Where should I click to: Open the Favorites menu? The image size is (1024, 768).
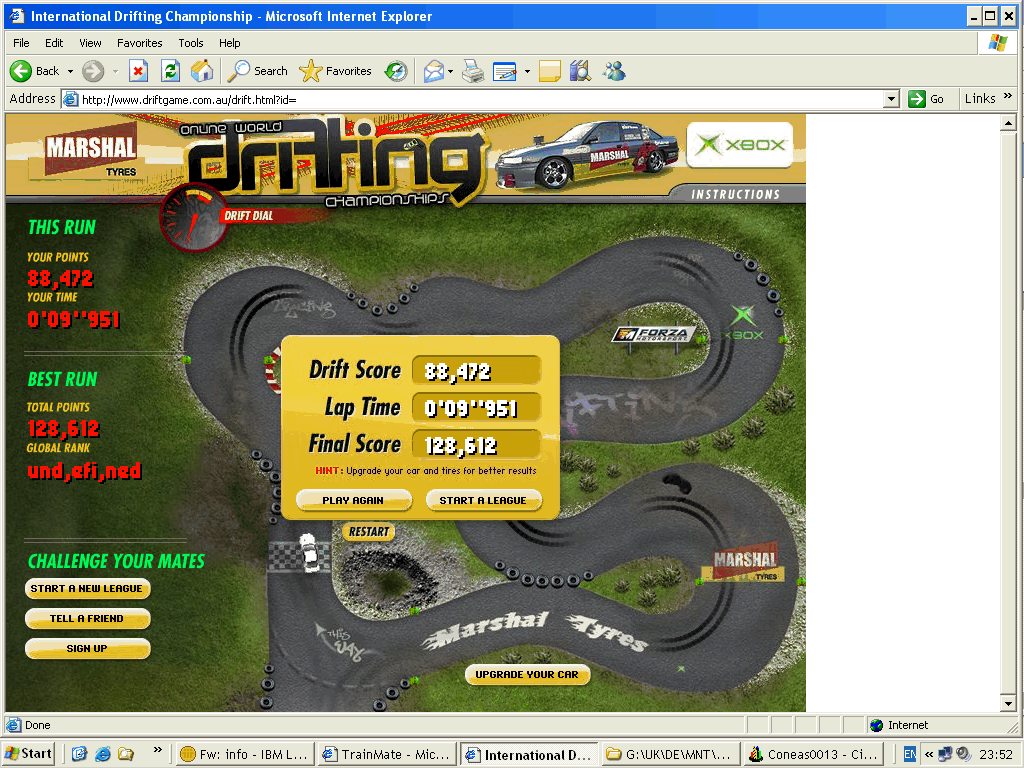click(140, 43)
